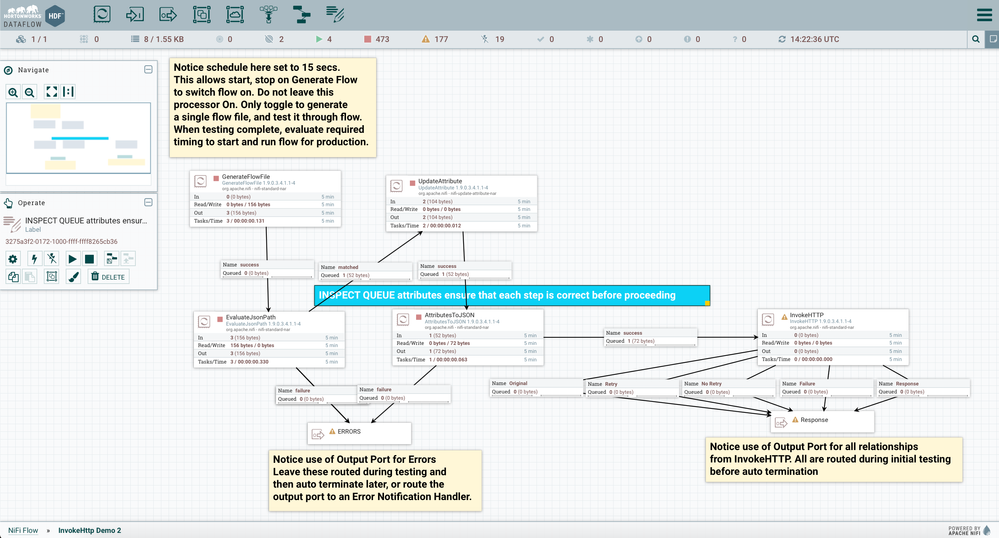Image resolution: width=999 pixels, height=538 pixels.
Task: Select the Output Port toolbar icon
Action: [x=168, y=14]
